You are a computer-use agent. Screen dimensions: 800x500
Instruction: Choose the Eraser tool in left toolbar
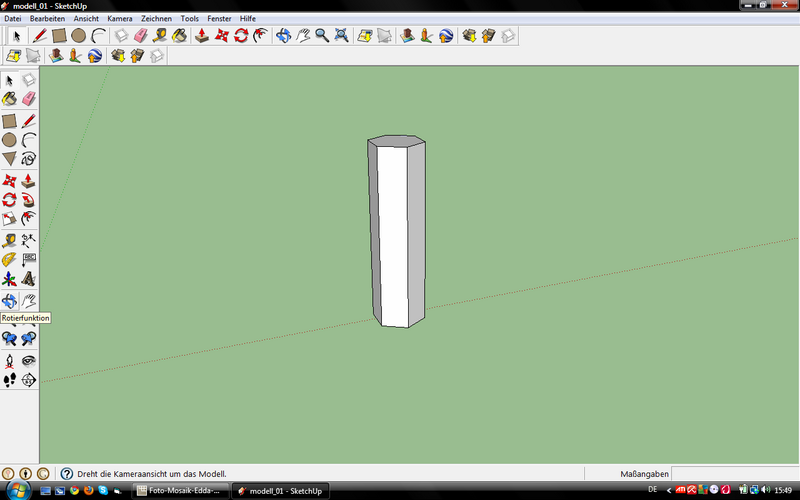click(29, 99)
